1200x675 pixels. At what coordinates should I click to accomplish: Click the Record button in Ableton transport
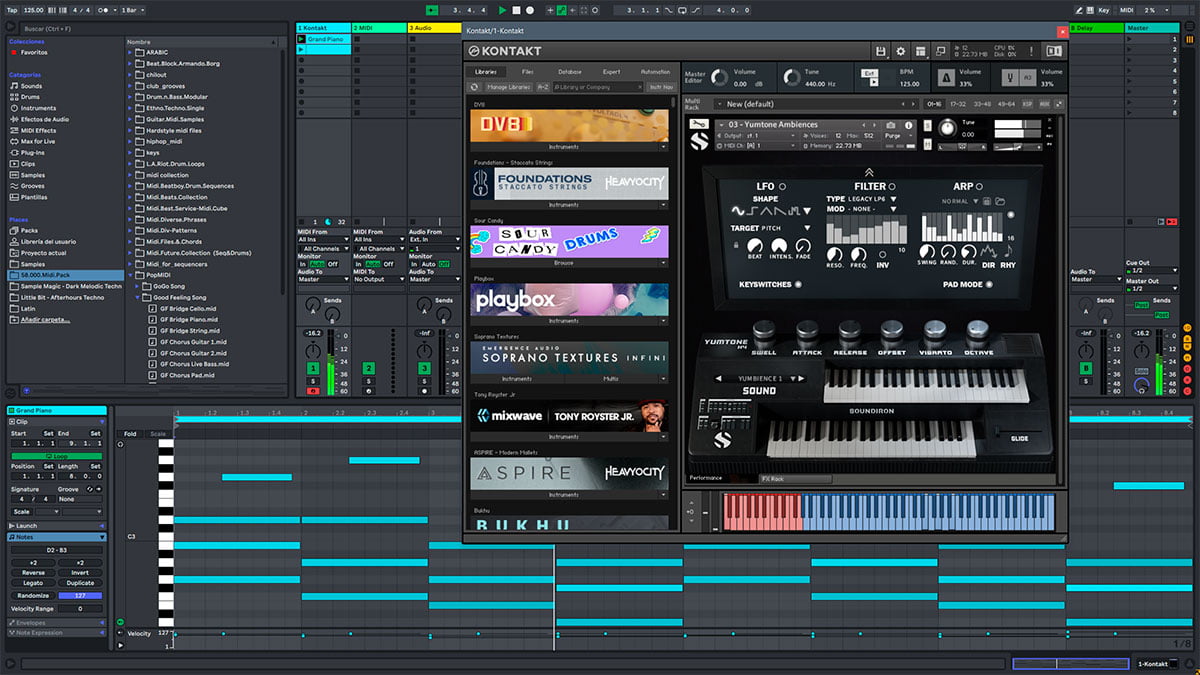529,10
